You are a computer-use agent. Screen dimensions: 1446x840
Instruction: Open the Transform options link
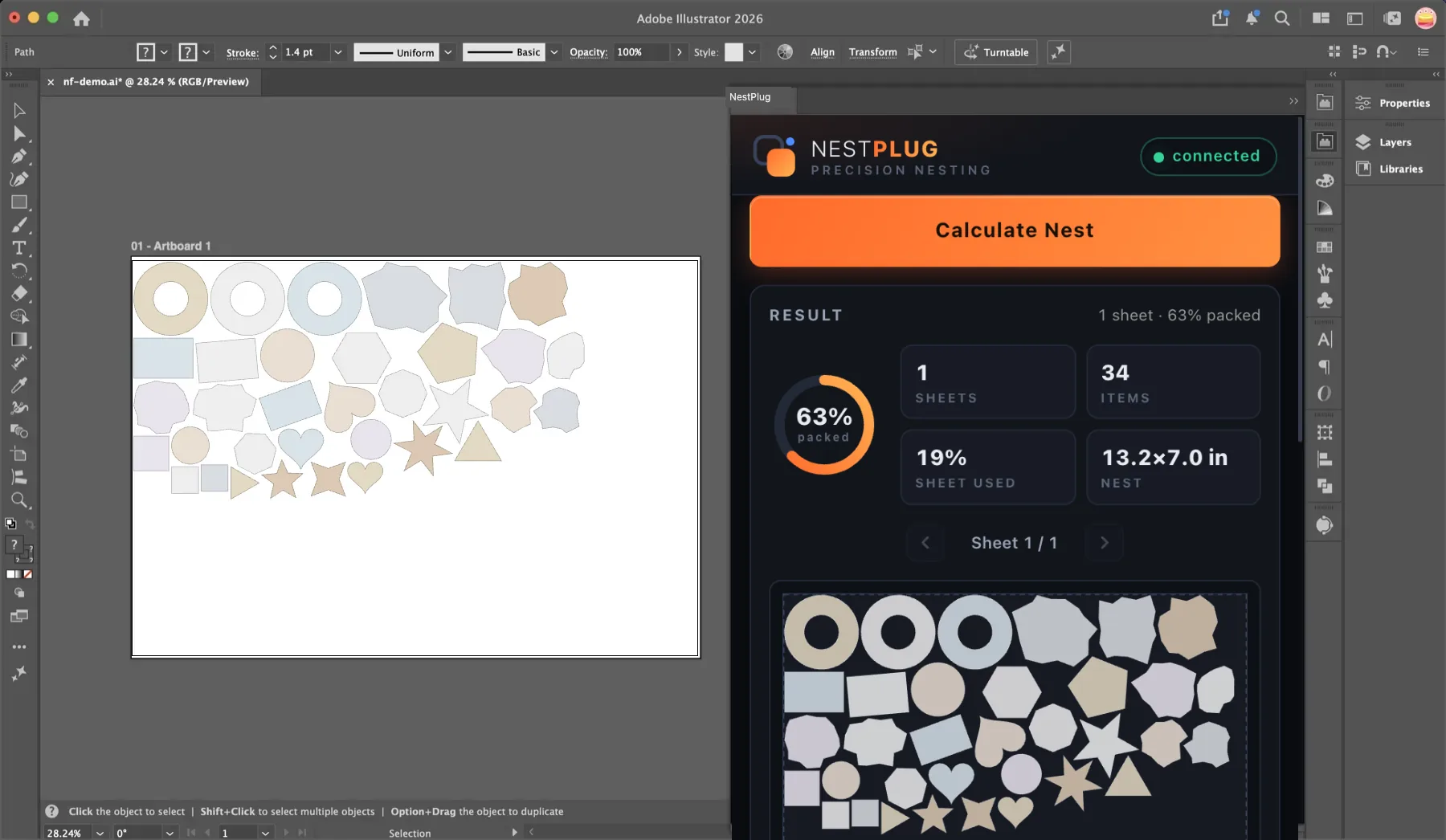click(872, 52)
